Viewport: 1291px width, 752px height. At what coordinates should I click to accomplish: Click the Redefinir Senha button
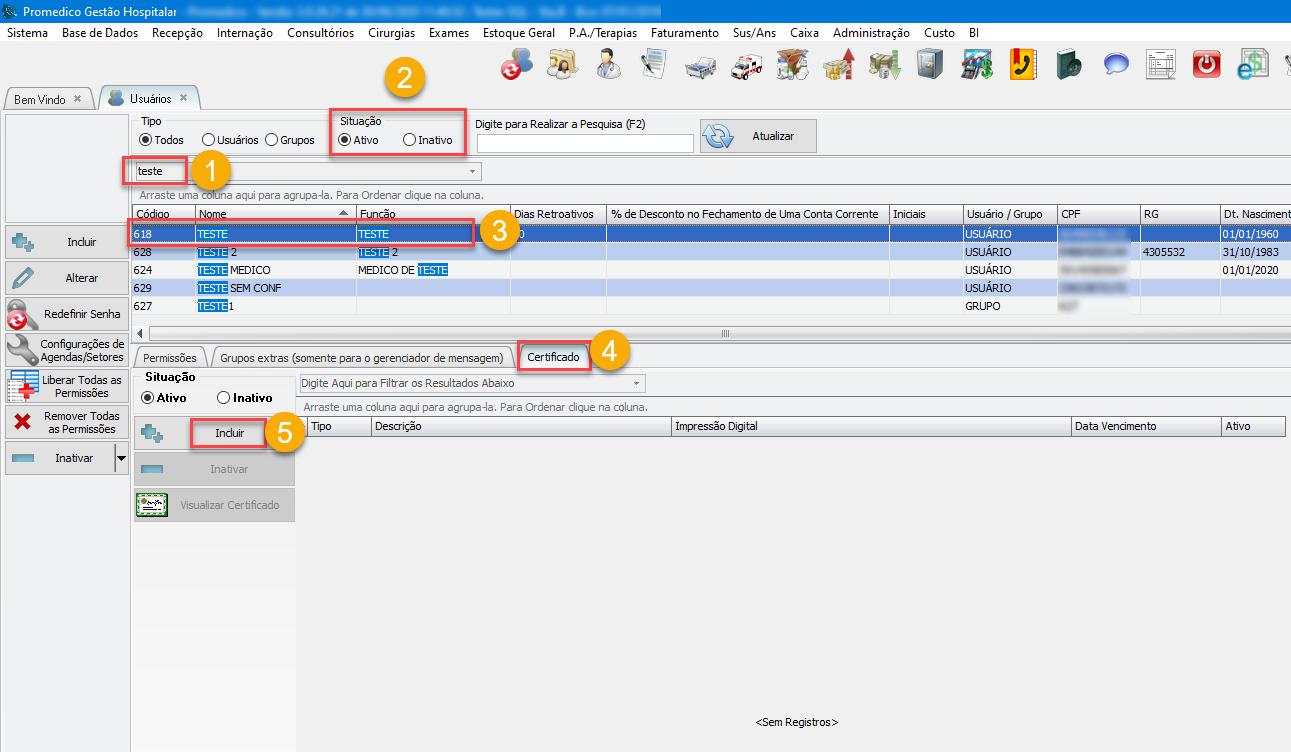click(x=66, y=314)
